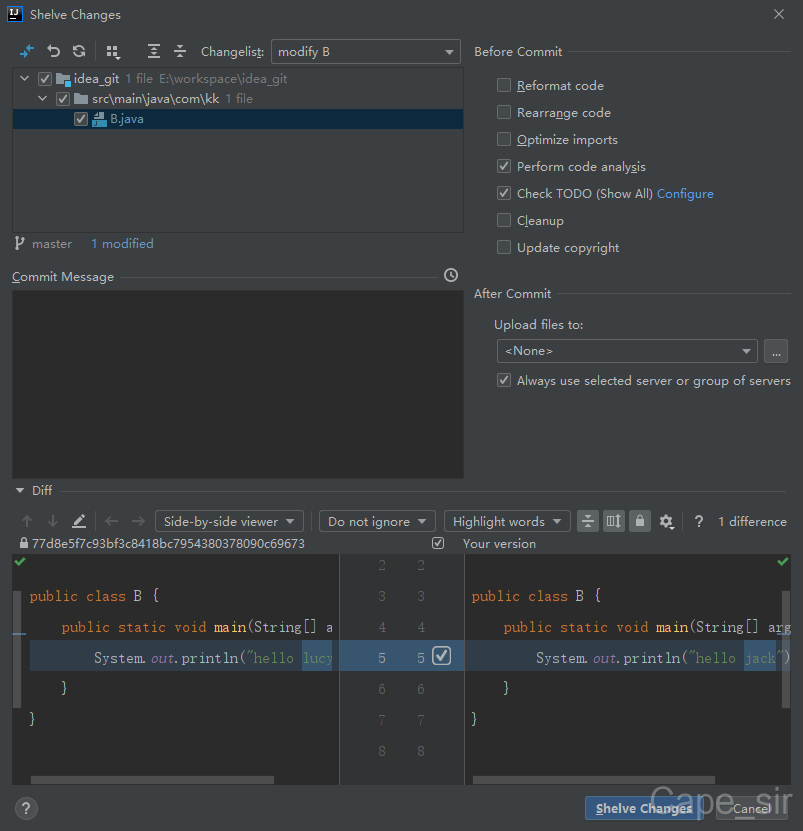The width and height of the screenshot is (803, 831).
Task: Open the Do not ignore dropdown
Action: point(377,521)
